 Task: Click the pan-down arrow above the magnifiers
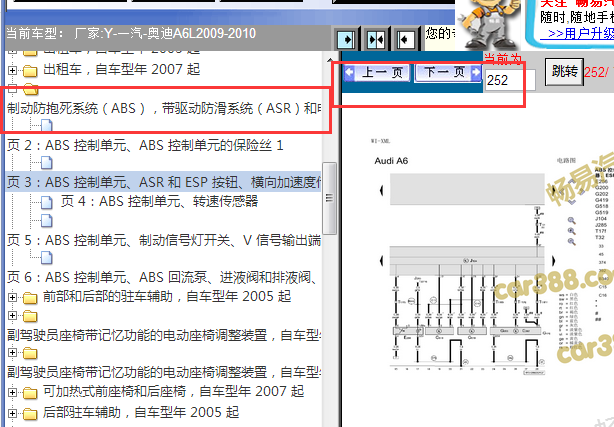572,203
